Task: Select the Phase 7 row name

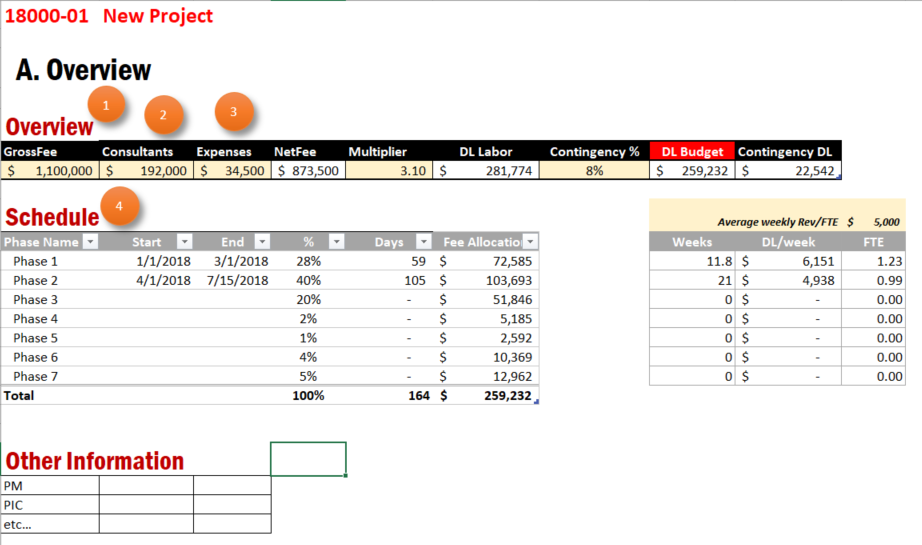Action: click(35, 376)
